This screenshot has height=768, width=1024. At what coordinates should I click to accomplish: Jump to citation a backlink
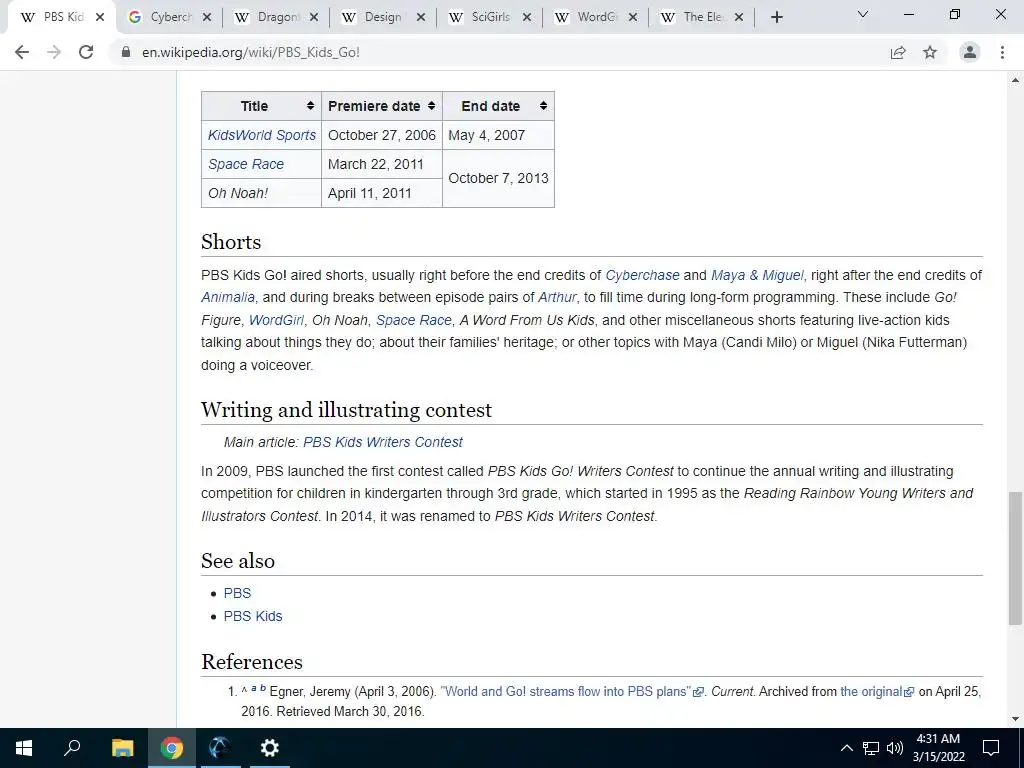coord(254,688)
